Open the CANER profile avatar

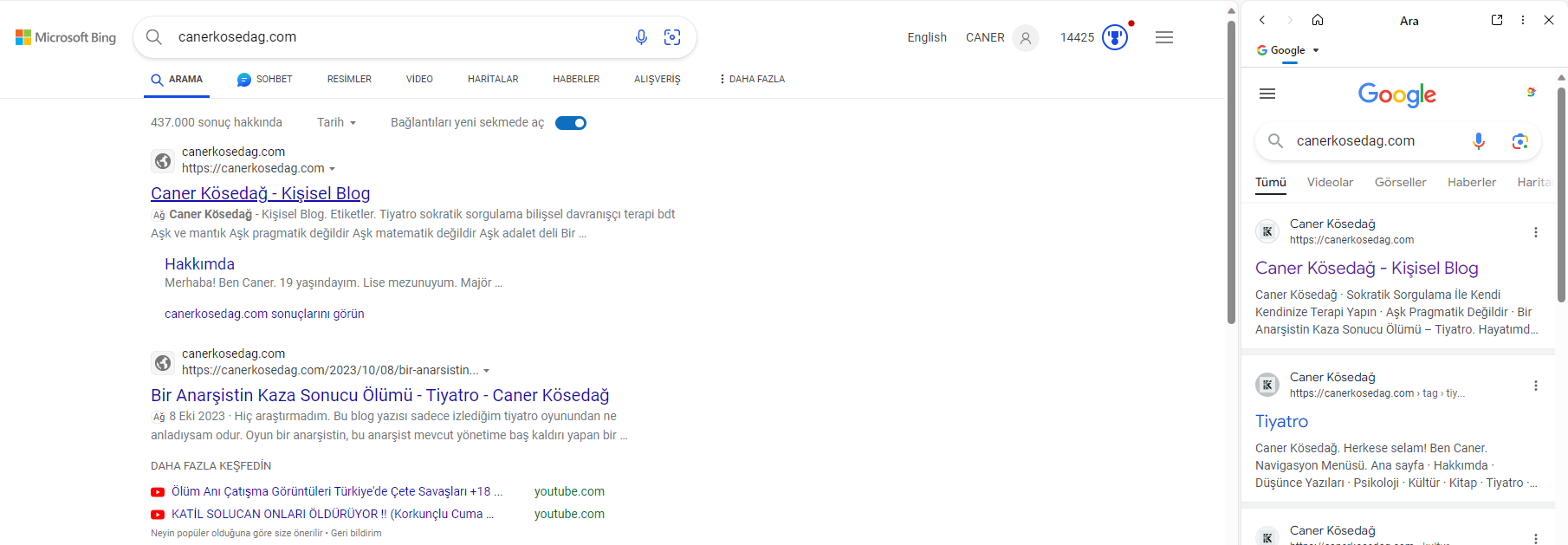coord(1026,37)
